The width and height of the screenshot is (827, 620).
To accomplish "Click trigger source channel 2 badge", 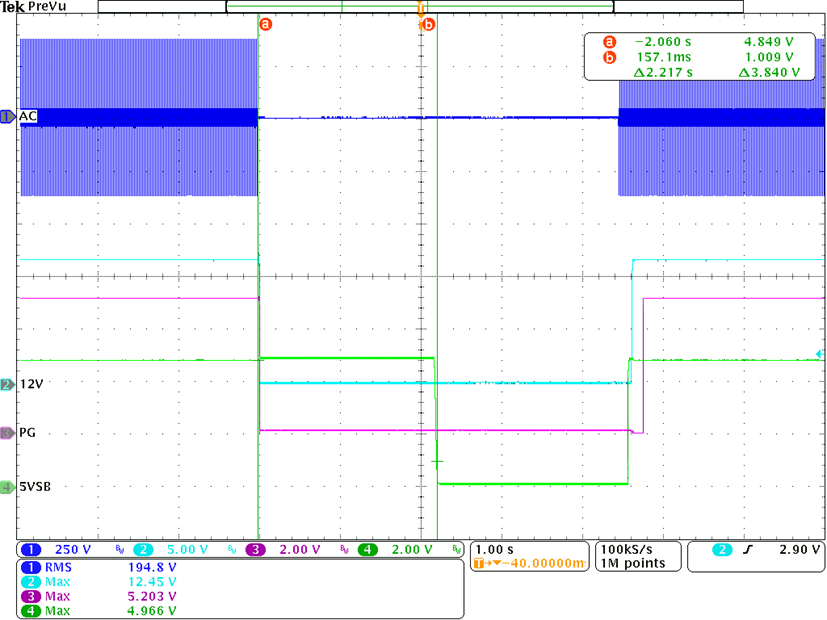I will (x=722, y=550).
